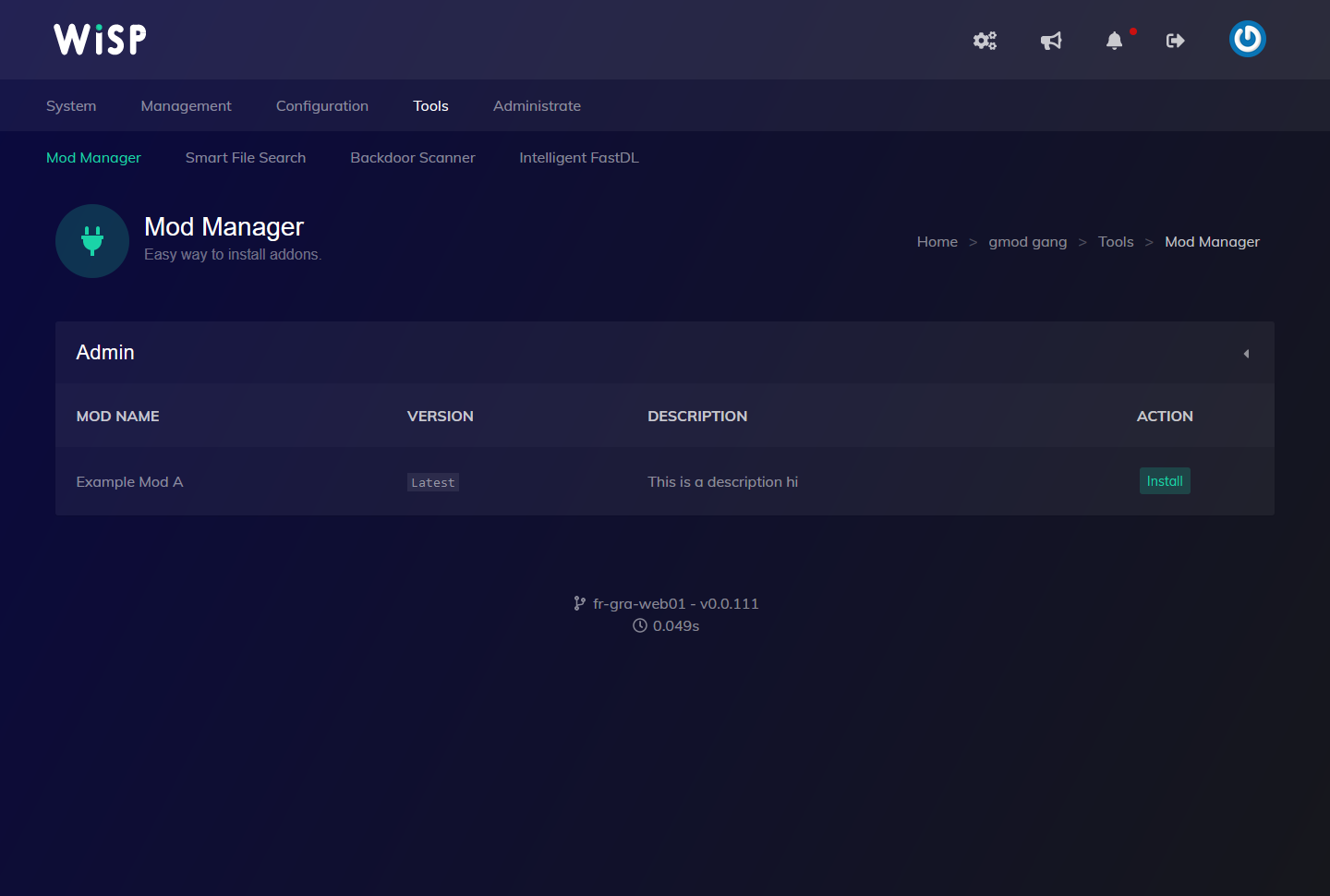This screenshot has width=1330, height=896.
Task: Open the Configuration menu
Action: (x=322, y=105)
